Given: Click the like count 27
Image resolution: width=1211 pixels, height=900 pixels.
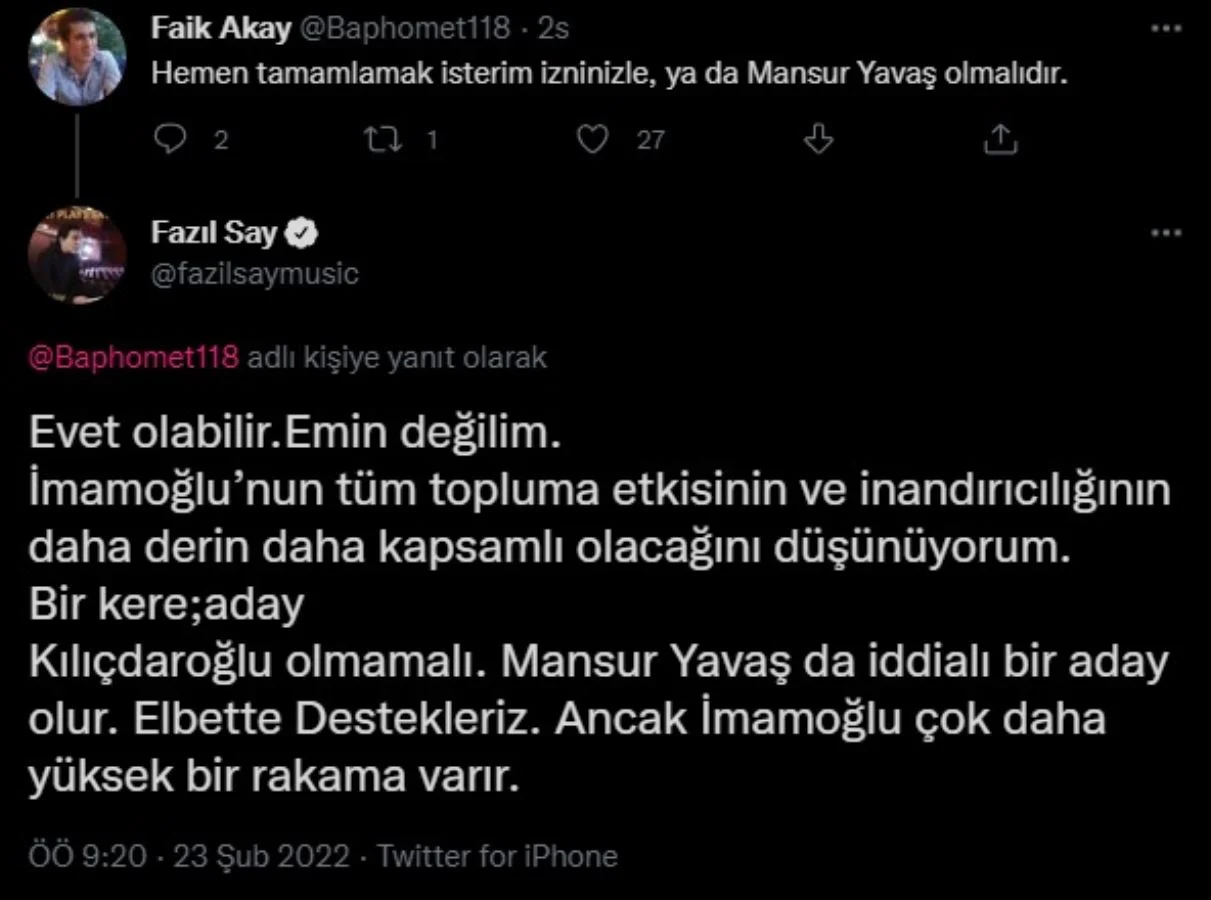Looking at the screenshot, I should 650,141.
